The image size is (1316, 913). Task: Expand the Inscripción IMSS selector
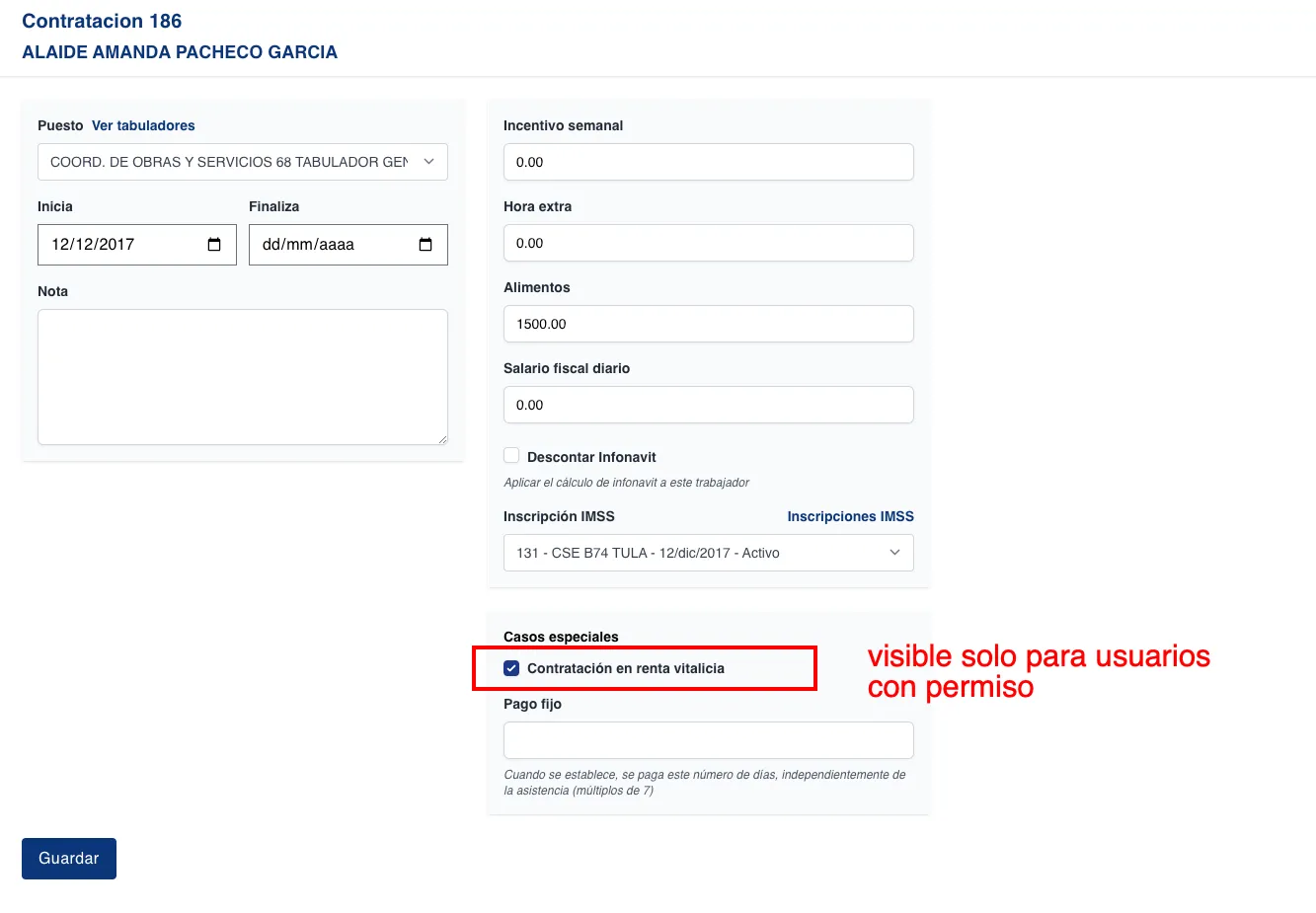(x=691, y=553)
